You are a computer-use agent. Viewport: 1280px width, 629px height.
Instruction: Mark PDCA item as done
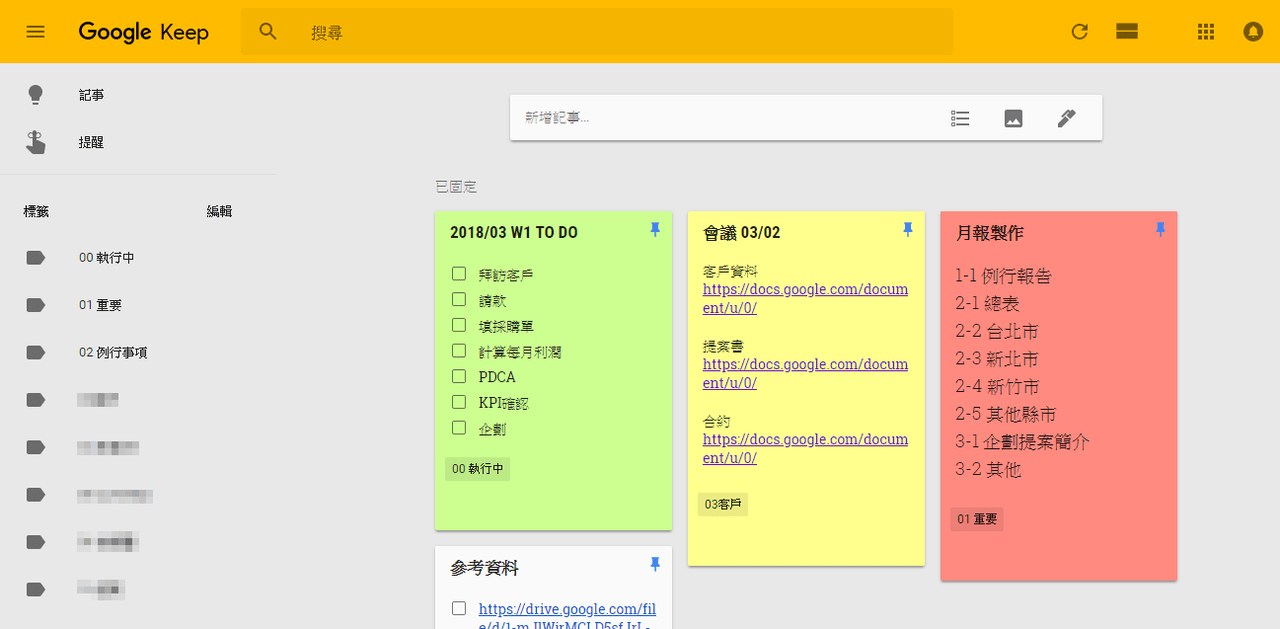click(x=459, y=376)
